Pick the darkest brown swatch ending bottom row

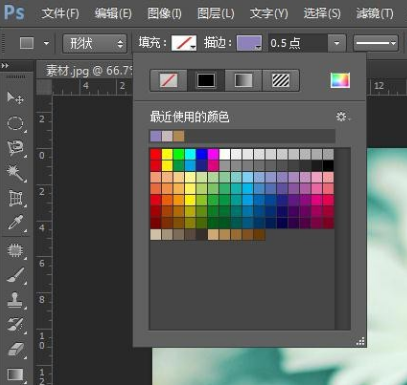[259, 235]
